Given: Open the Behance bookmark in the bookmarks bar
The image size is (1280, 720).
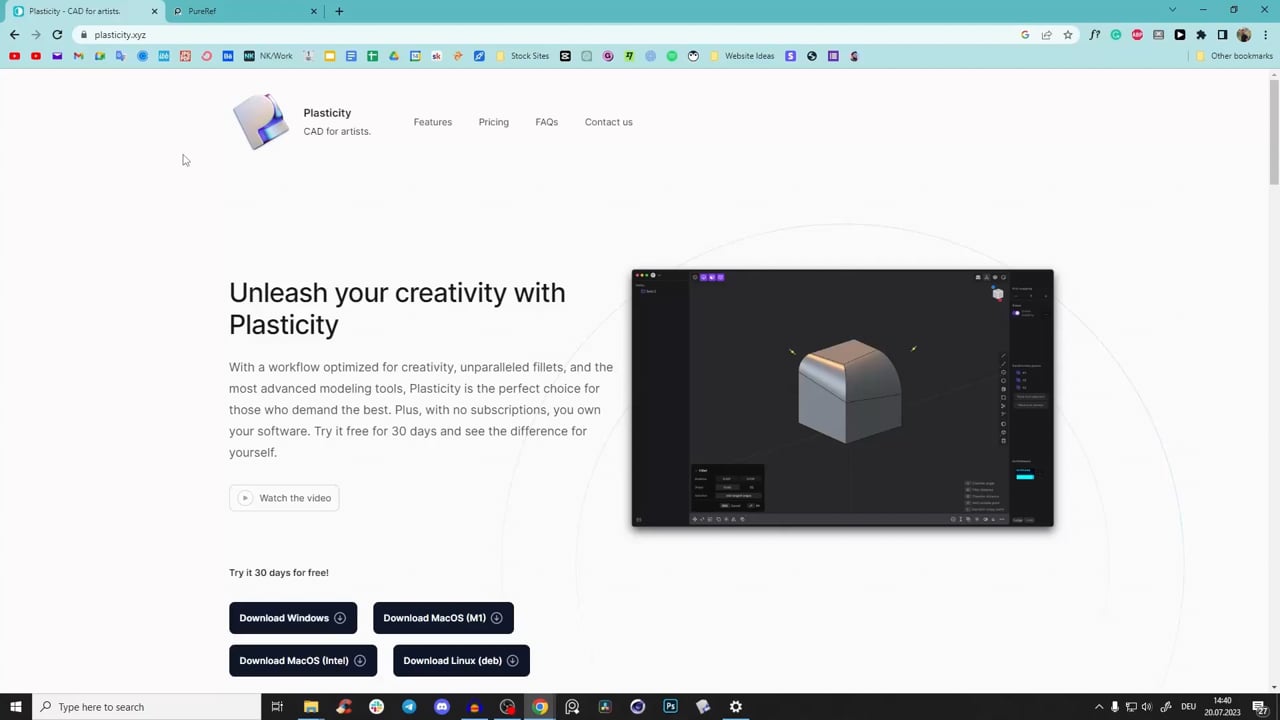Looking at the screenshot, I should tap(228, 56).
